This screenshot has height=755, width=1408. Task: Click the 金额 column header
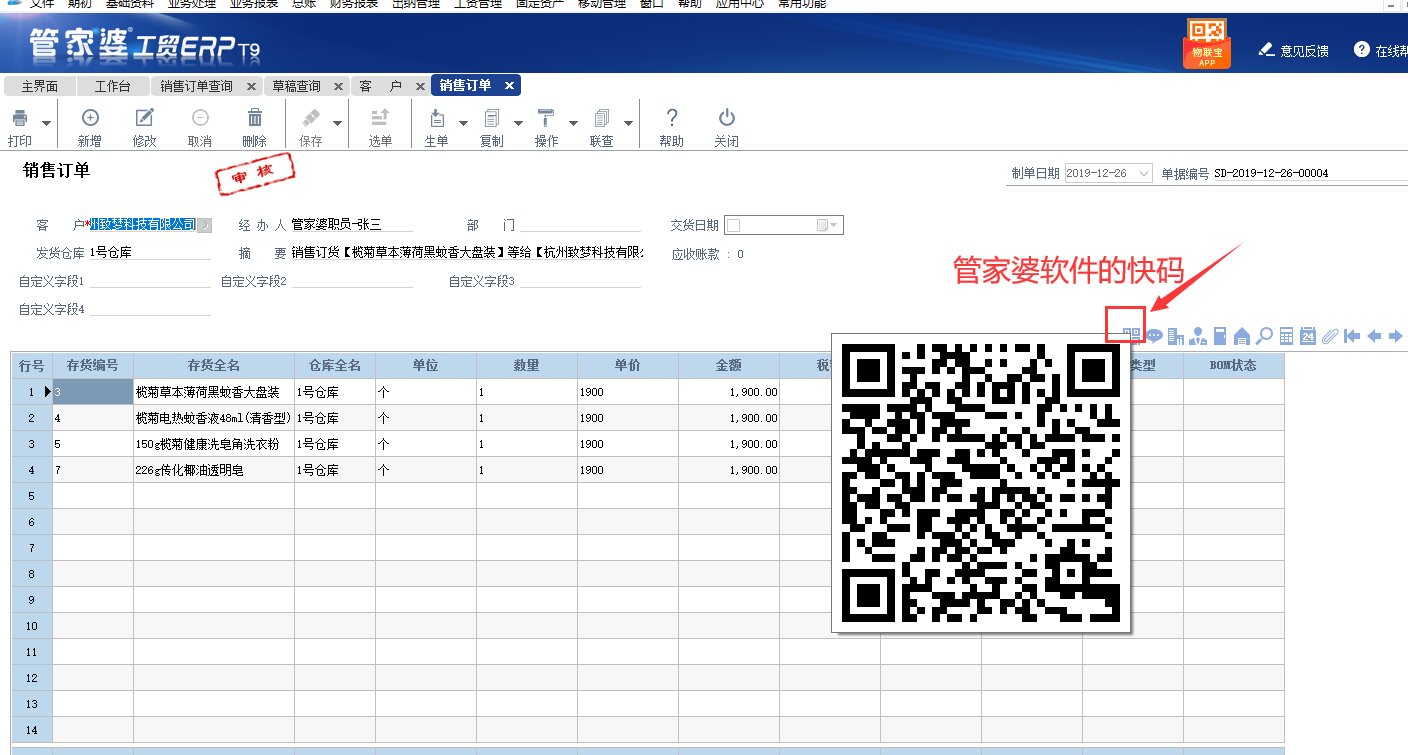point(729,366)
